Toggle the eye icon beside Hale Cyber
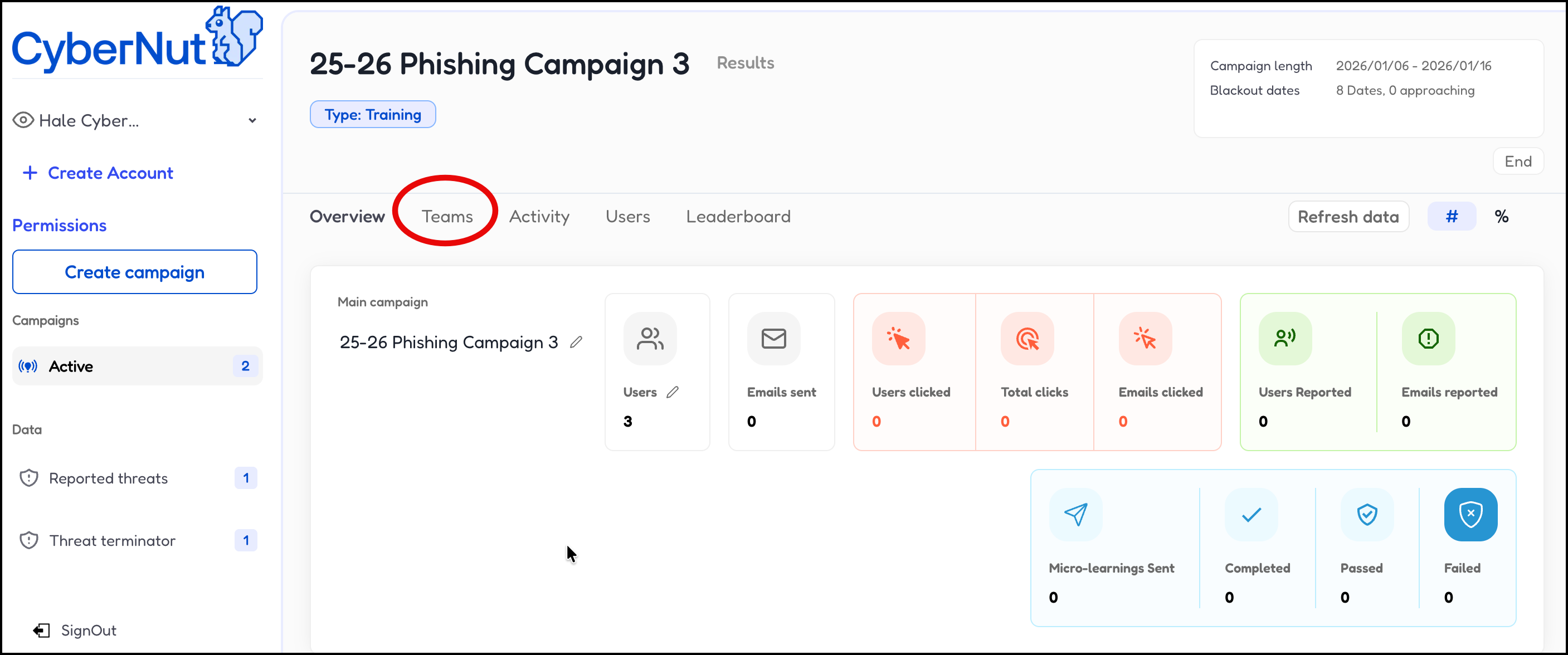Viewport: 1568px width, 655px height. click(23, 120)
